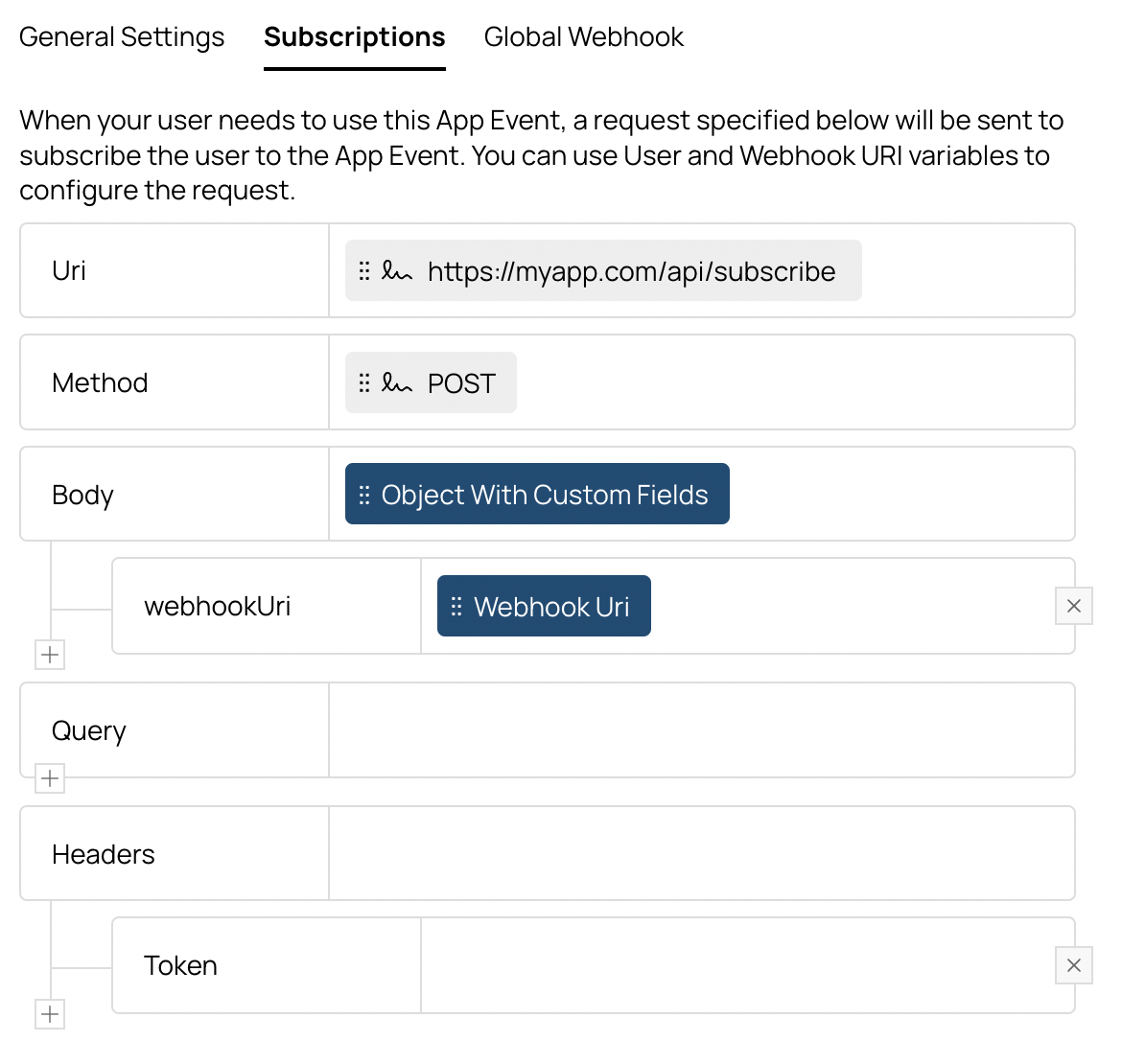Click the https://myapp.com/api/subscribe Uri value
This screenshot has height=1064, width=1122.
pyautogui.click(x=631, y=271)
